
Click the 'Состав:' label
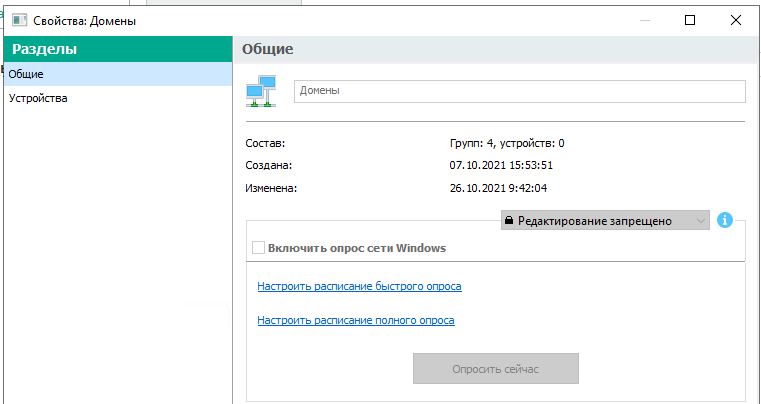(x=265, y=144)
